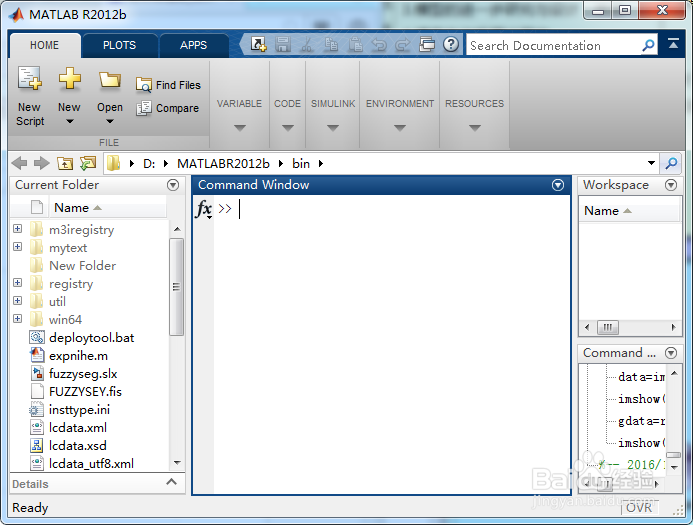Screen dimensions: 693x525
Task: Open the address bar history dropdown
Action: [651, 163]
